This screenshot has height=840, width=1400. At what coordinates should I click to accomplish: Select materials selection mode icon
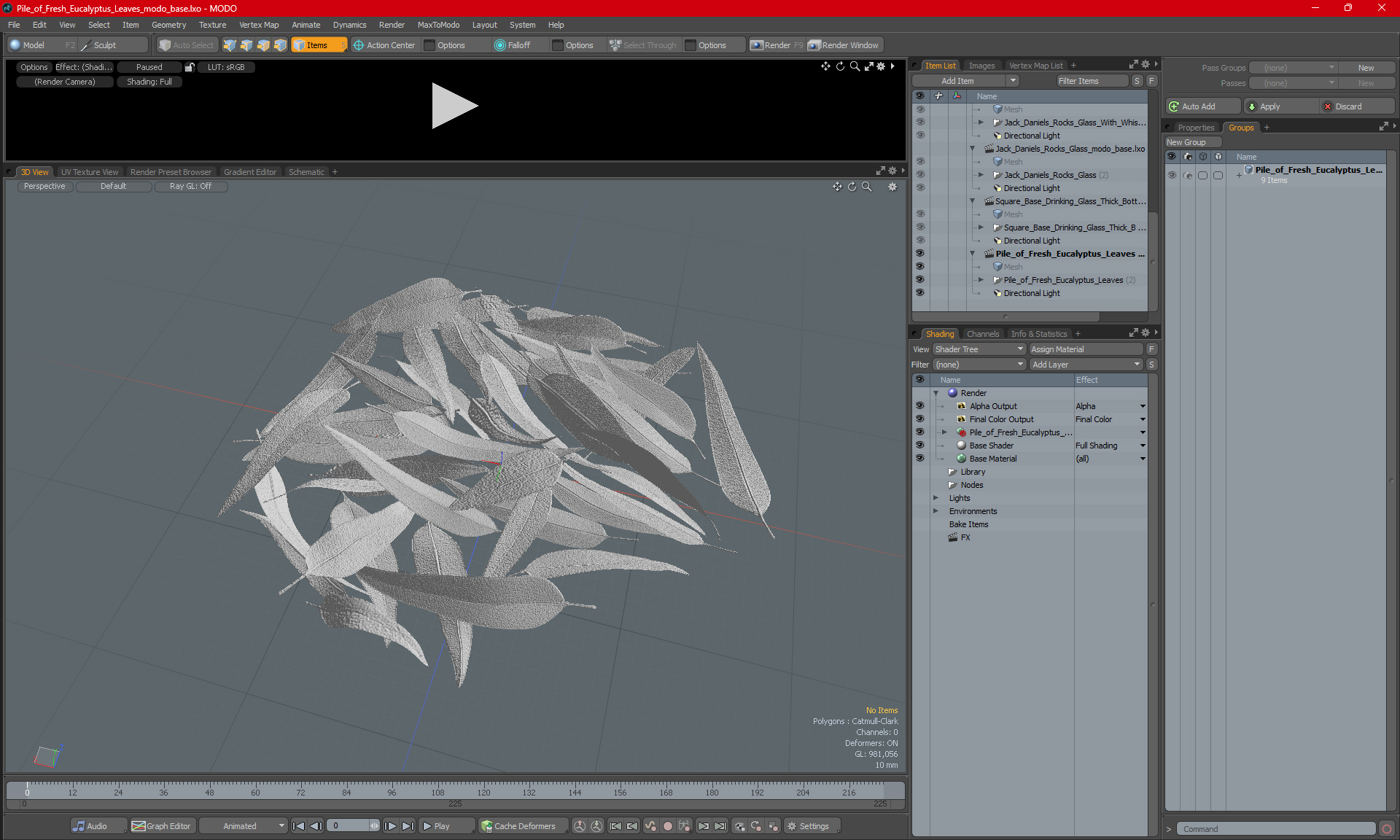pyautogui.click(x=280, y=45)
